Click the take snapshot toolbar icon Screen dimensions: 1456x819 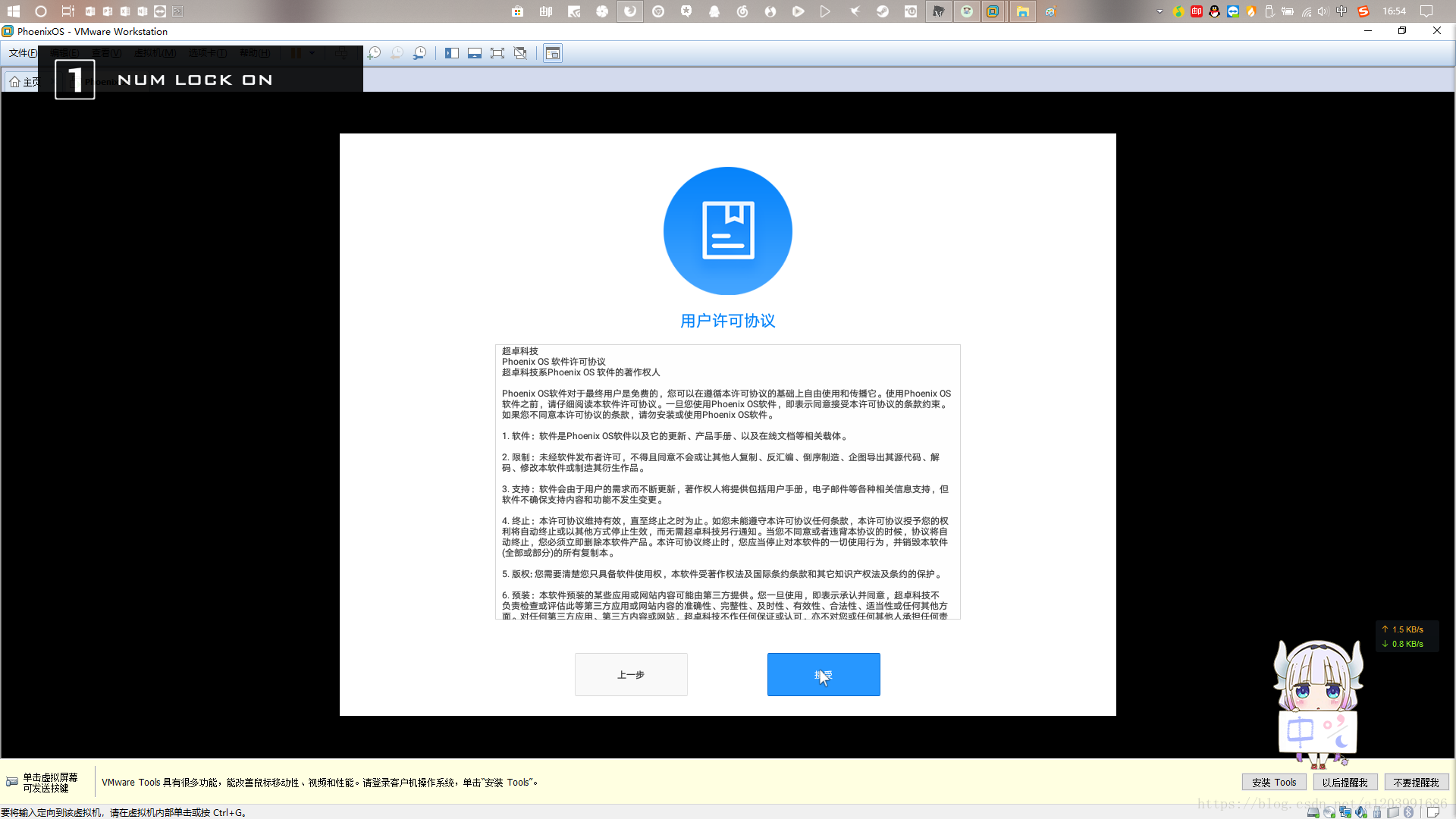(375, 53)
